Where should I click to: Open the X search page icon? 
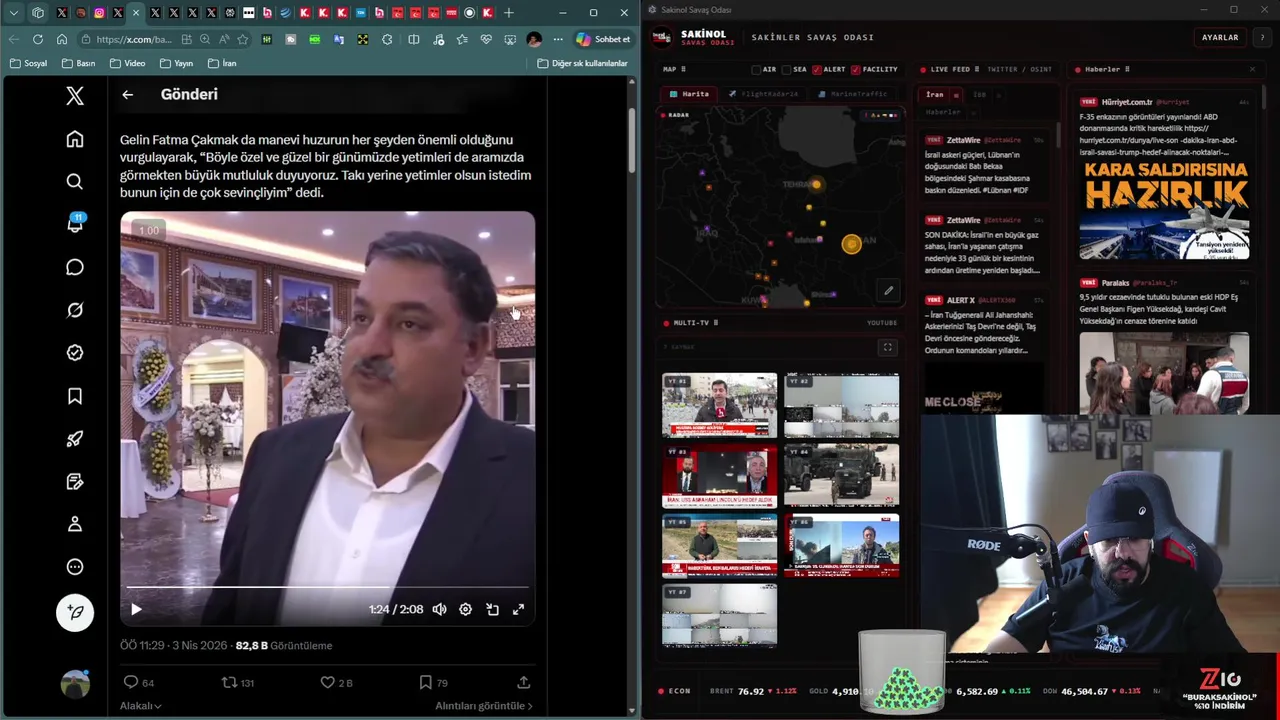tap(75, 182)
